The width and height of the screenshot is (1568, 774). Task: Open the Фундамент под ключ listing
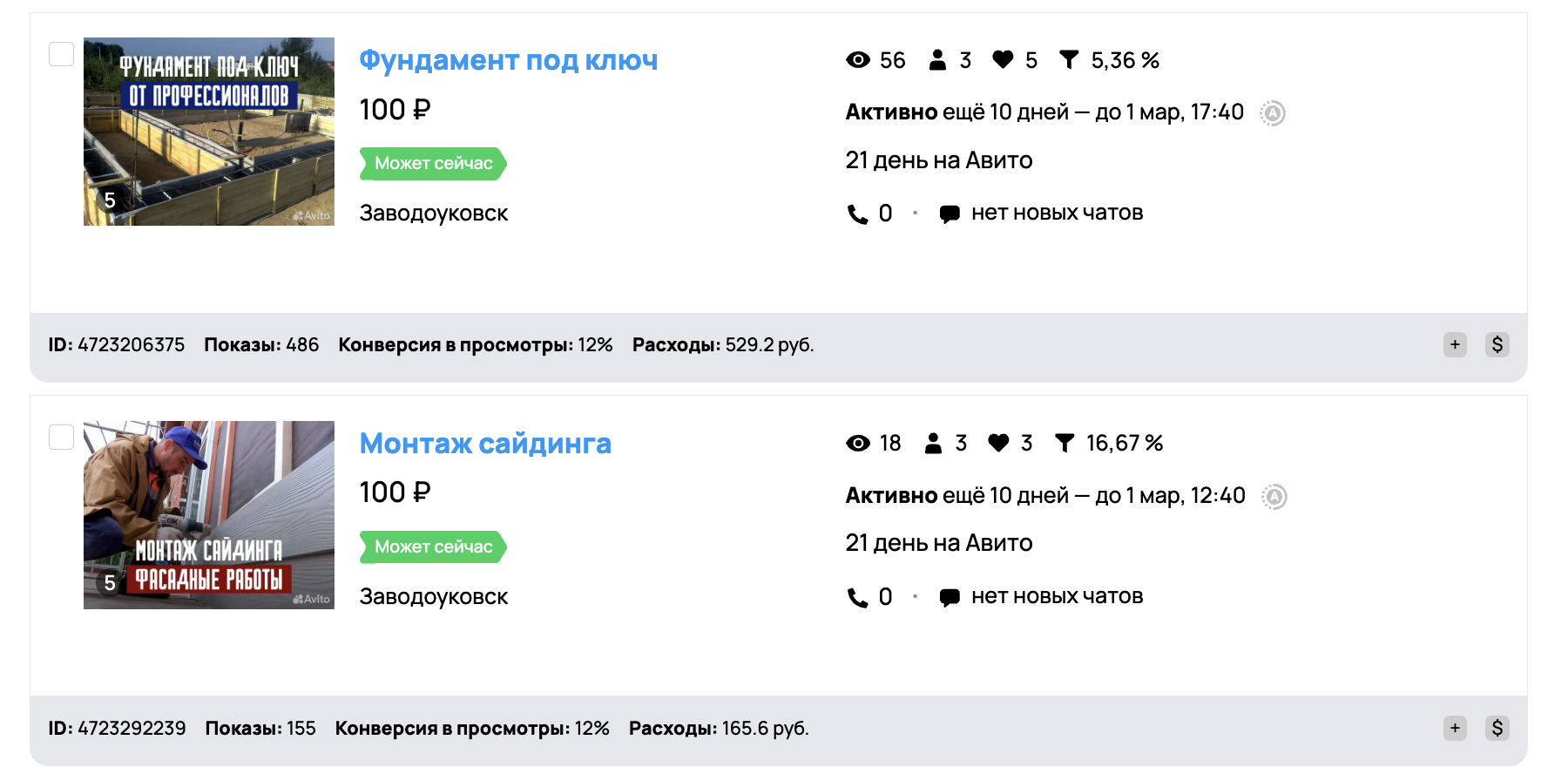click(x=508, y=60)
